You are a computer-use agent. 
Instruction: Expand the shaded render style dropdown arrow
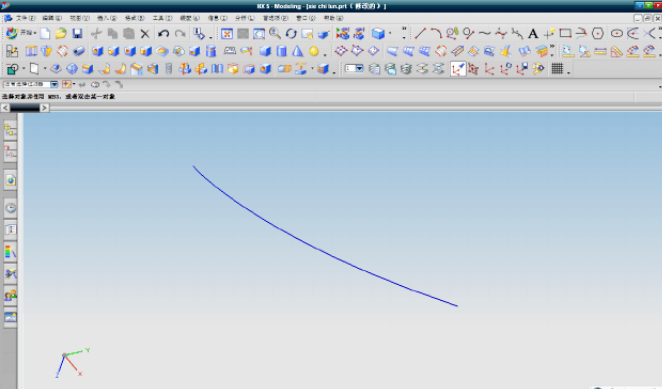click(x=390, y=33)
